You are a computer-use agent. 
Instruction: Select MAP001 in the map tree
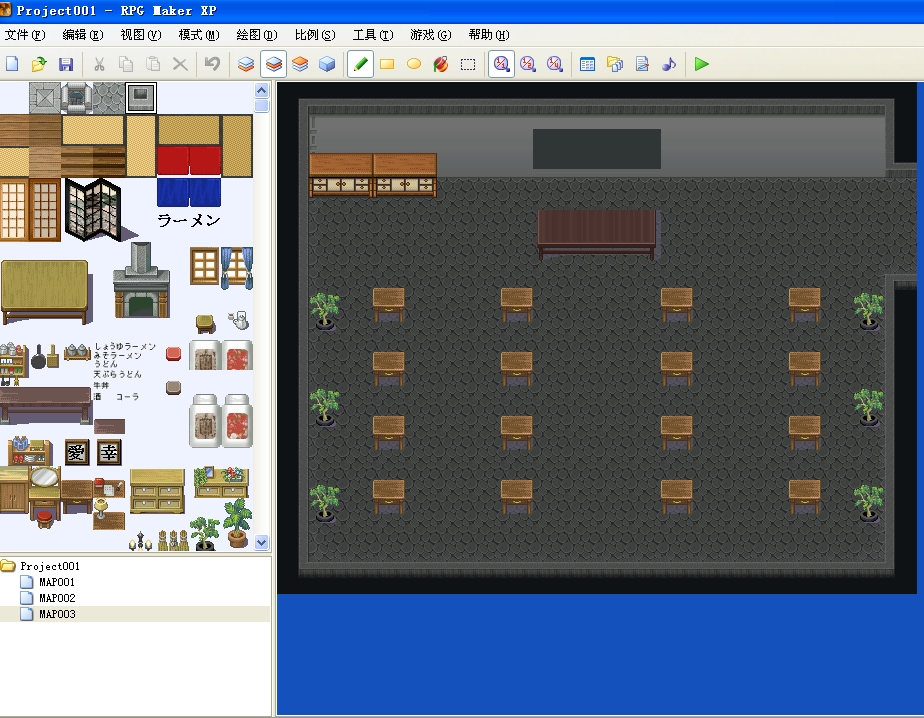[x=57, y=582]
